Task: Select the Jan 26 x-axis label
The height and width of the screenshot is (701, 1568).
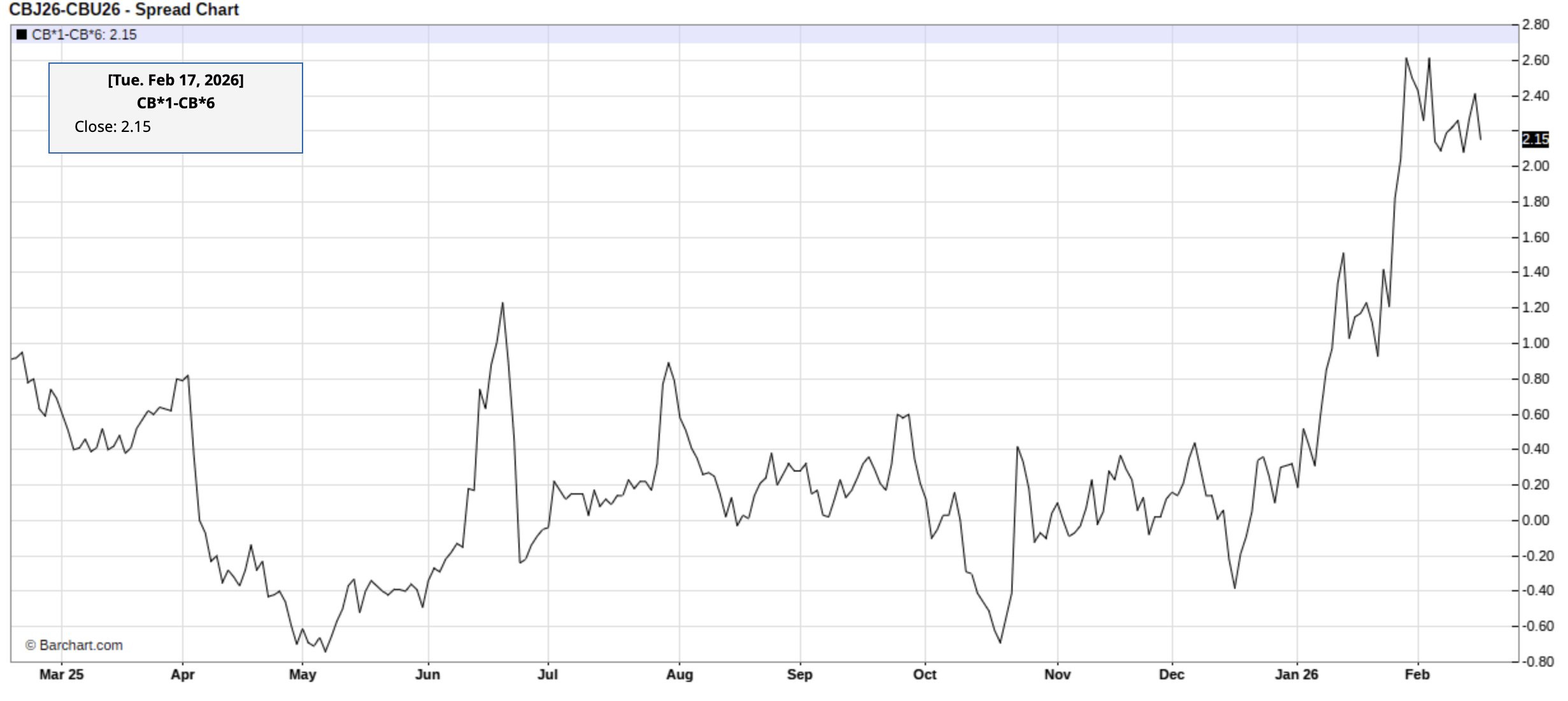Action: pyautogui.click(x=1297, y=675)
